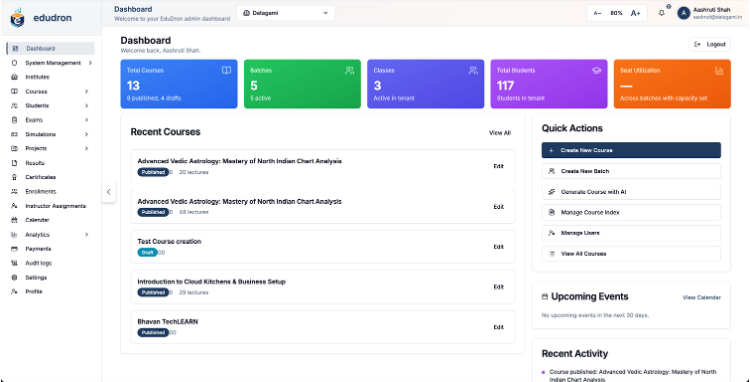Click Manage Course Index button
This screenshot has width=750, height=382.
pos(631,212)
